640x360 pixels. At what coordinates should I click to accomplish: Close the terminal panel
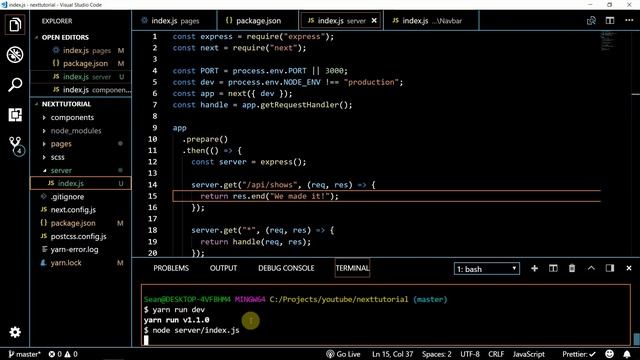[x=629, y=268]
